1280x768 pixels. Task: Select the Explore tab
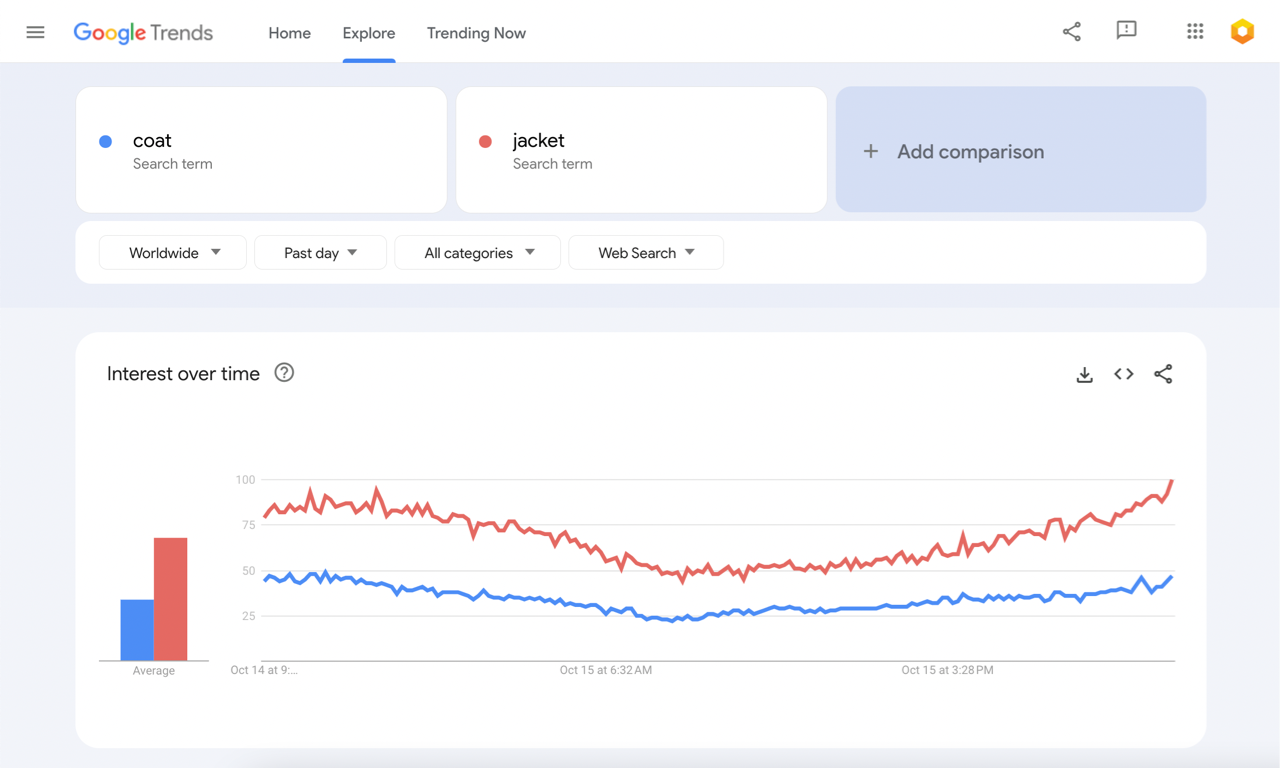[368, 33]
